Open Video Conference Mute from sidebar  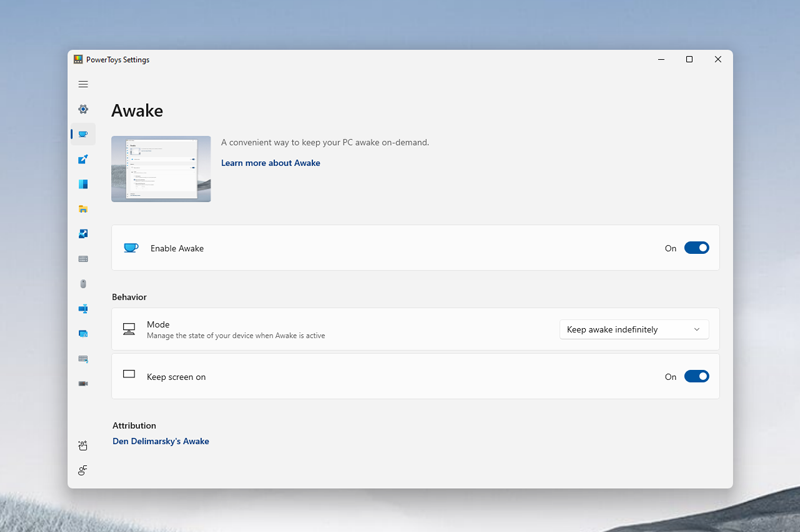(x=83, y=384)
